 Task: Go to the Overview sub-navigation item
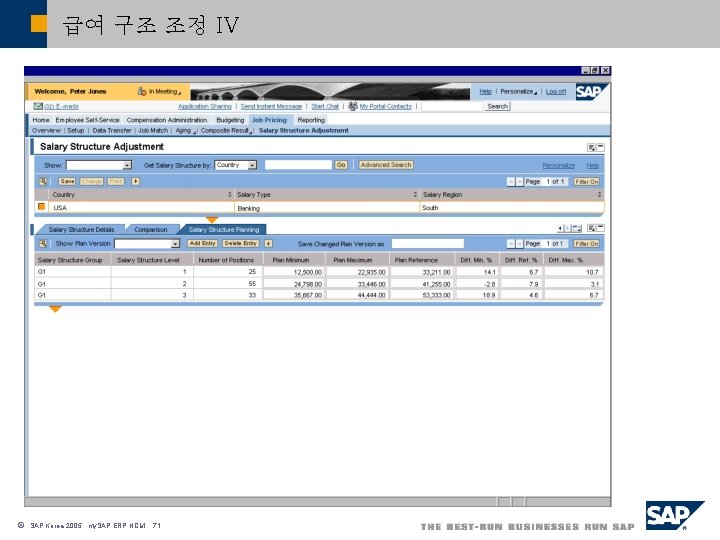(x=46, y=130)
